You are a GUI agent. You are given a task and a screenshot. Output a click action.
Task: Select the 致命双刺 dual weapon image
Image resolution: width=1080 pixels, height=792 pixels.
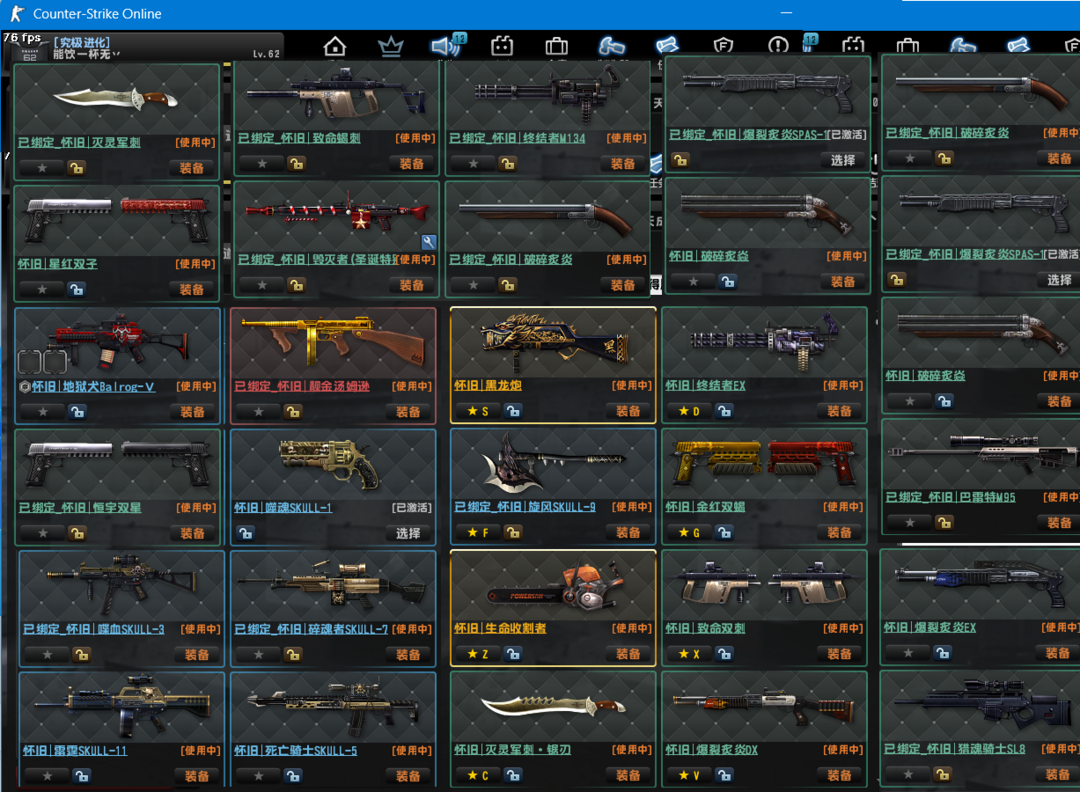765,582
